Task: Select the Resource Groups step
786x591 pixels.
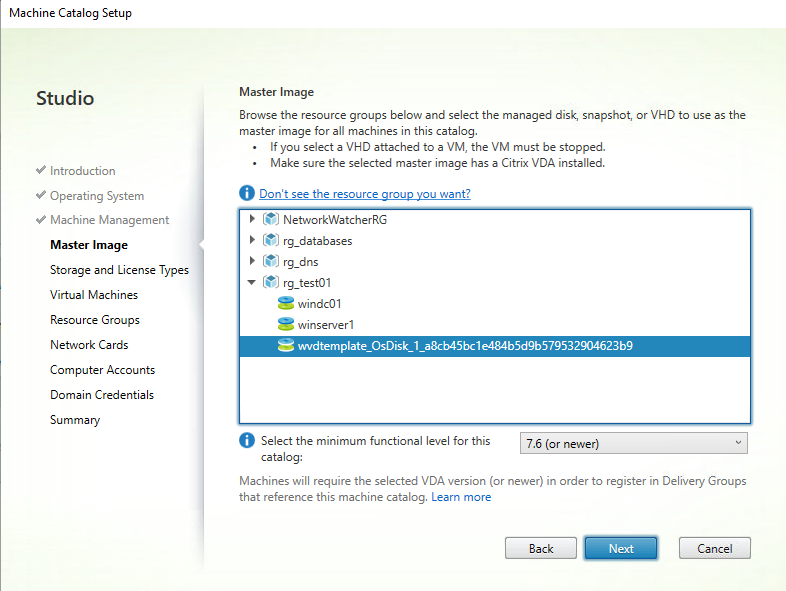Action: [95, 320]
